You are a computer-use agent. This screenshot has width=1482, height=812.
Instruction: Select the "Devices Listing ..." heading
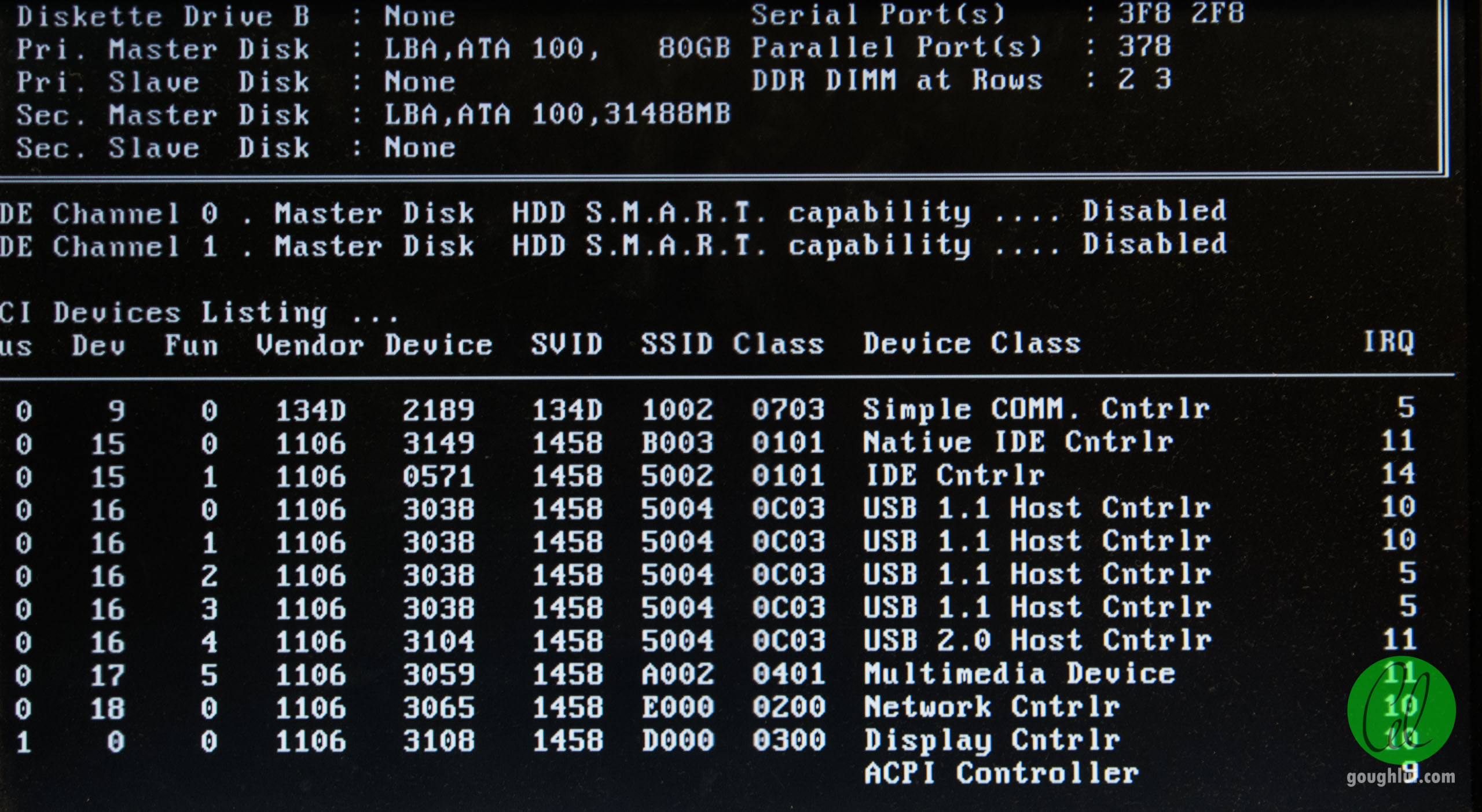pos(226,313)
